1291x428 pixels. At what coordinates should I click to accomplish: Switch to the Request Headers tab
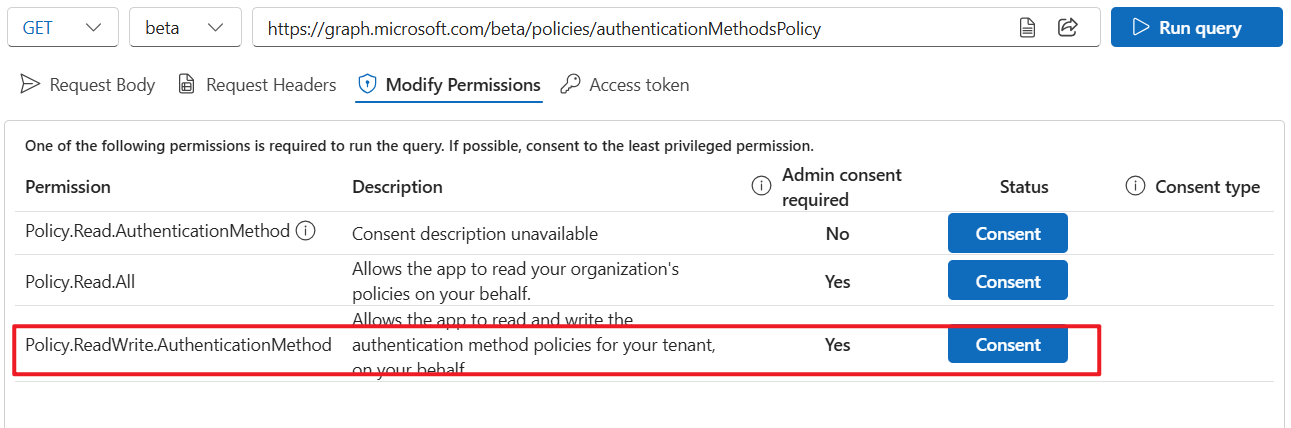(257, 85)
